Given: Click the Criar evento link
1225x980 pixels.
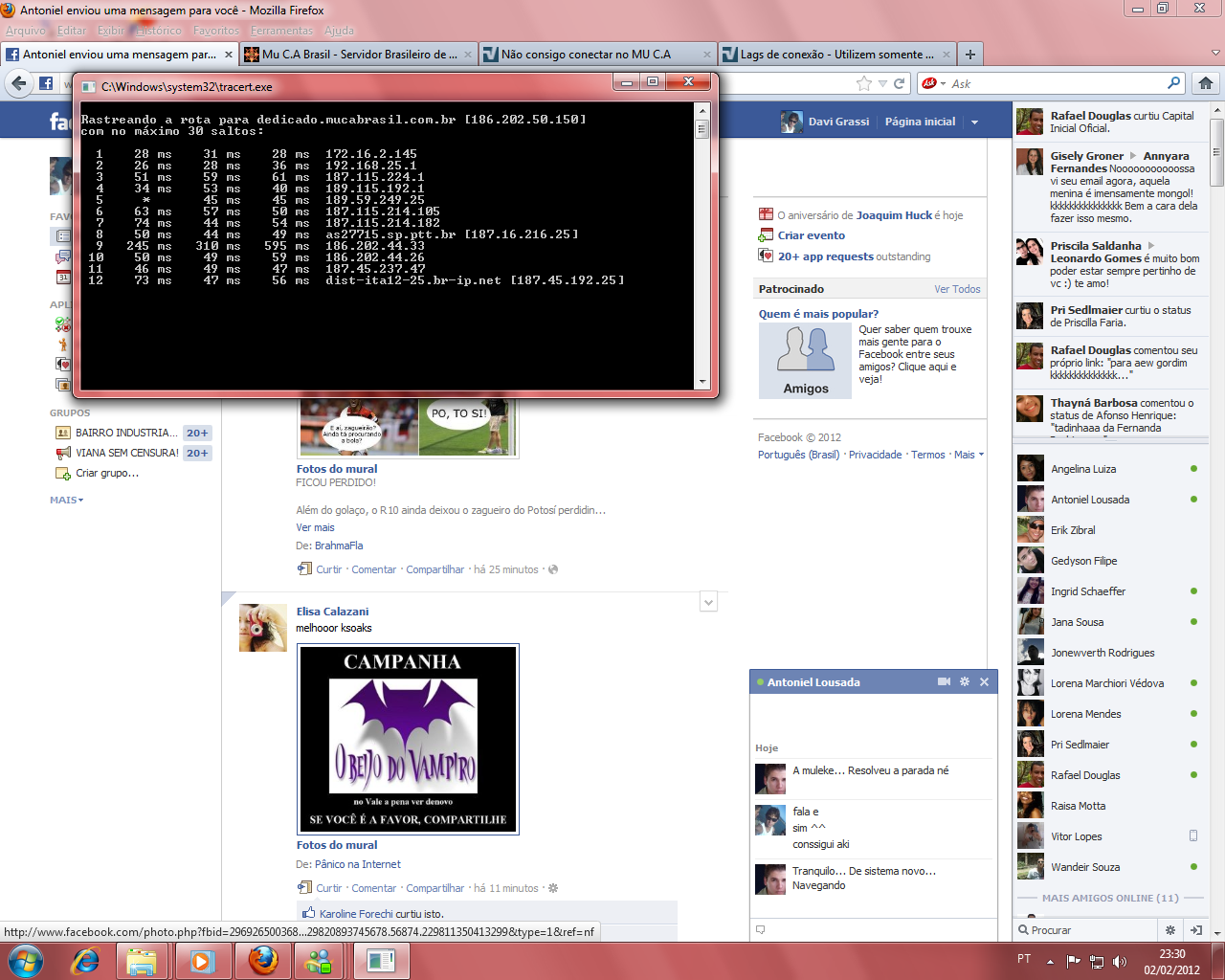Looking at the screenshot, I should (x=811, y=235).
